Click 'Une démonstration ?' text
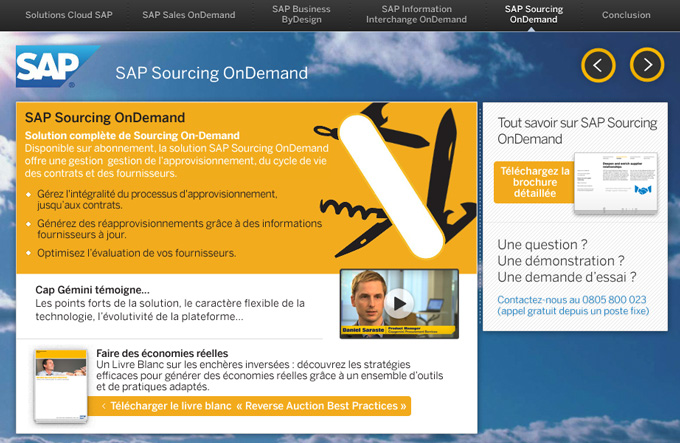 pyautogui.click(x=561, y=261)
